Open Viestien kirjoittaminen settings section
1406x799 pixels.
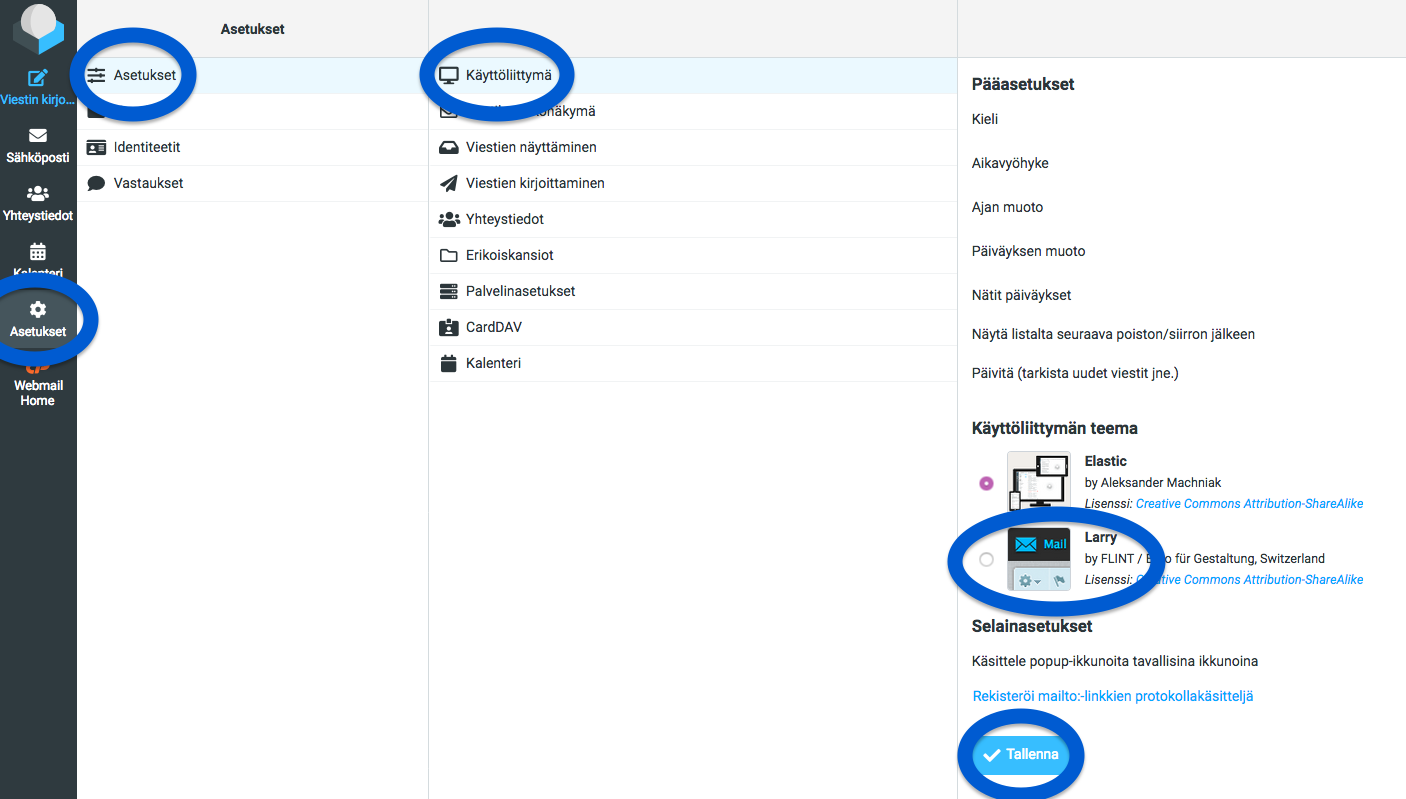tap(534, 183)
